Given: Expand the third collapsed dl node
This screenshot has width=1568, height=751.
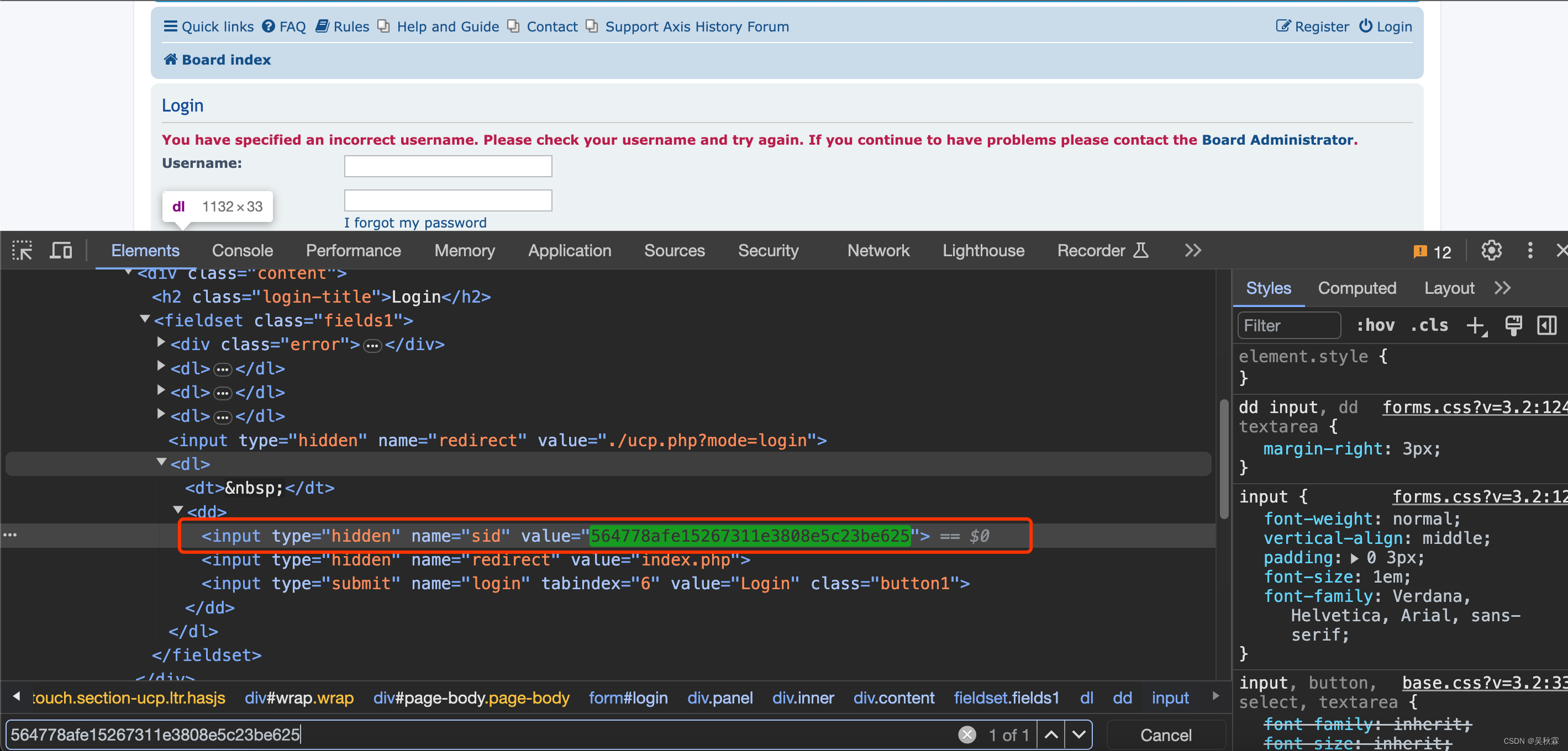Looking at the screenshot, I should 161,415.
